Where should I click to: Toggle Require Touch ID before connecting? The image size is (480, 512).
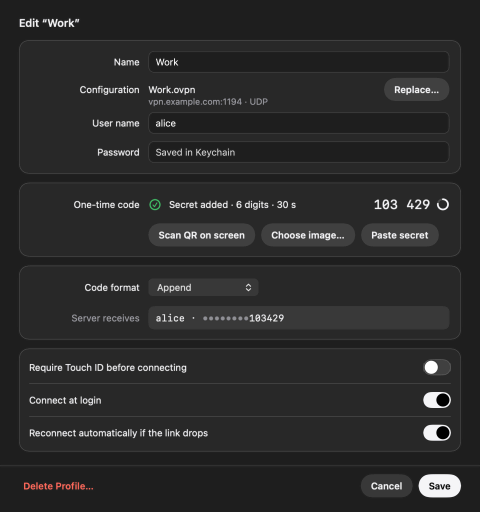point(437,368)
